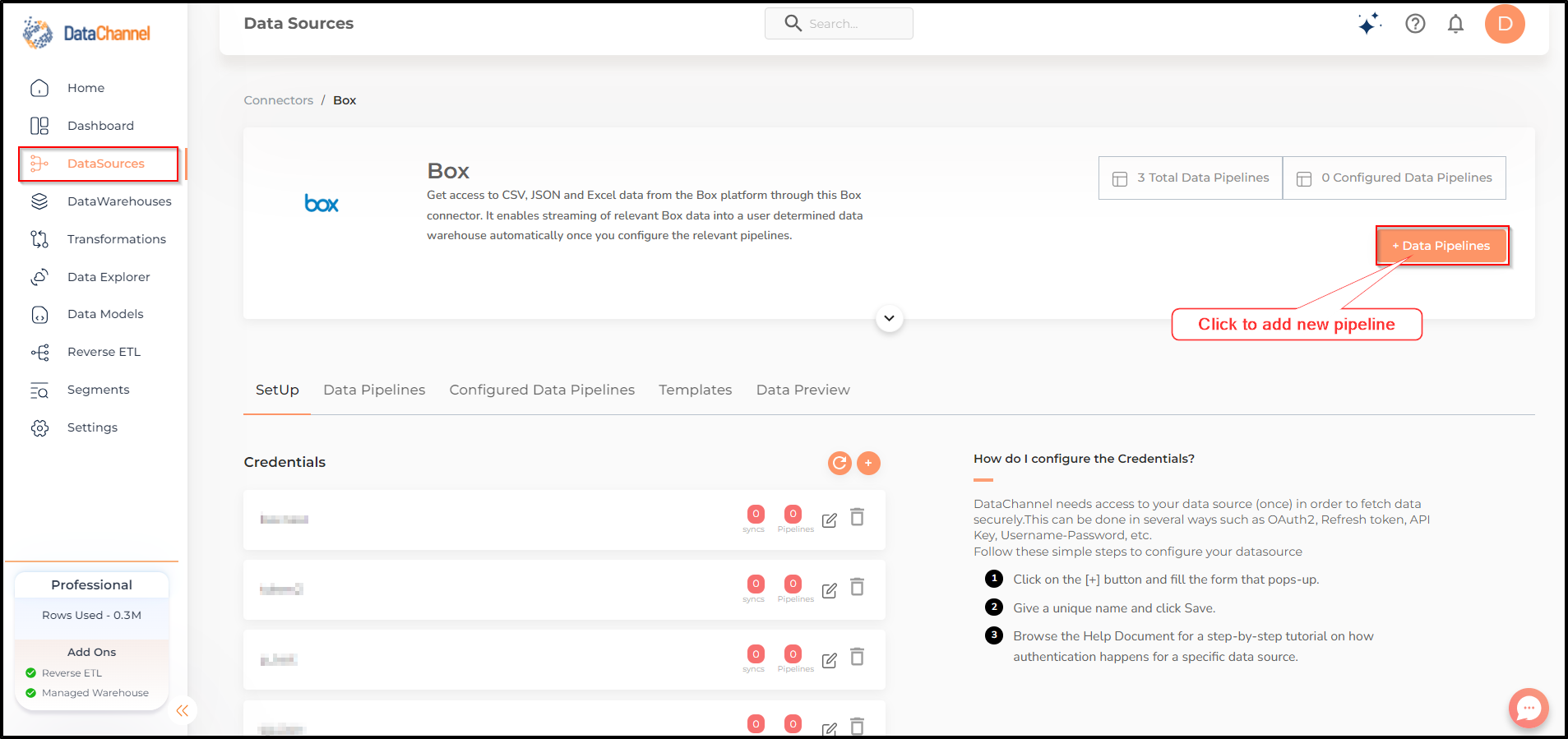Click syncs count badge of third credential

click(x=756, y=654)
